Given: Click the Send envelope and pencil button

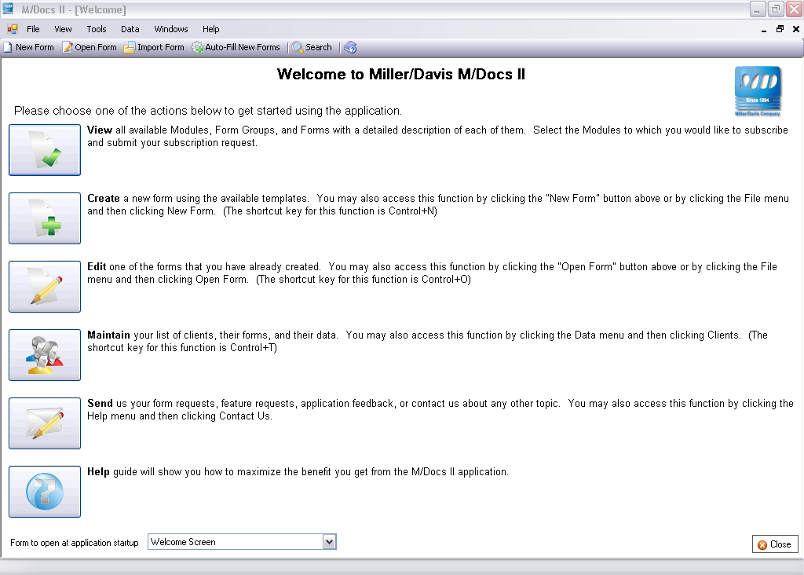Looking at the screenshot, I should [x=45, y=423].
